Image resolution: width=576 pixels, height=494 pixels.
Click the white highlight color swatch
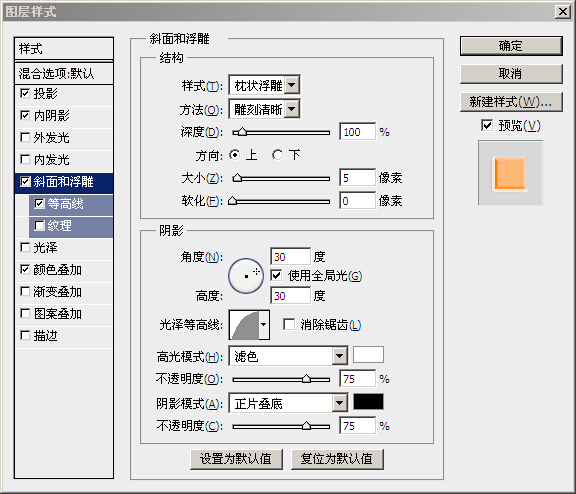pos(368,354)
